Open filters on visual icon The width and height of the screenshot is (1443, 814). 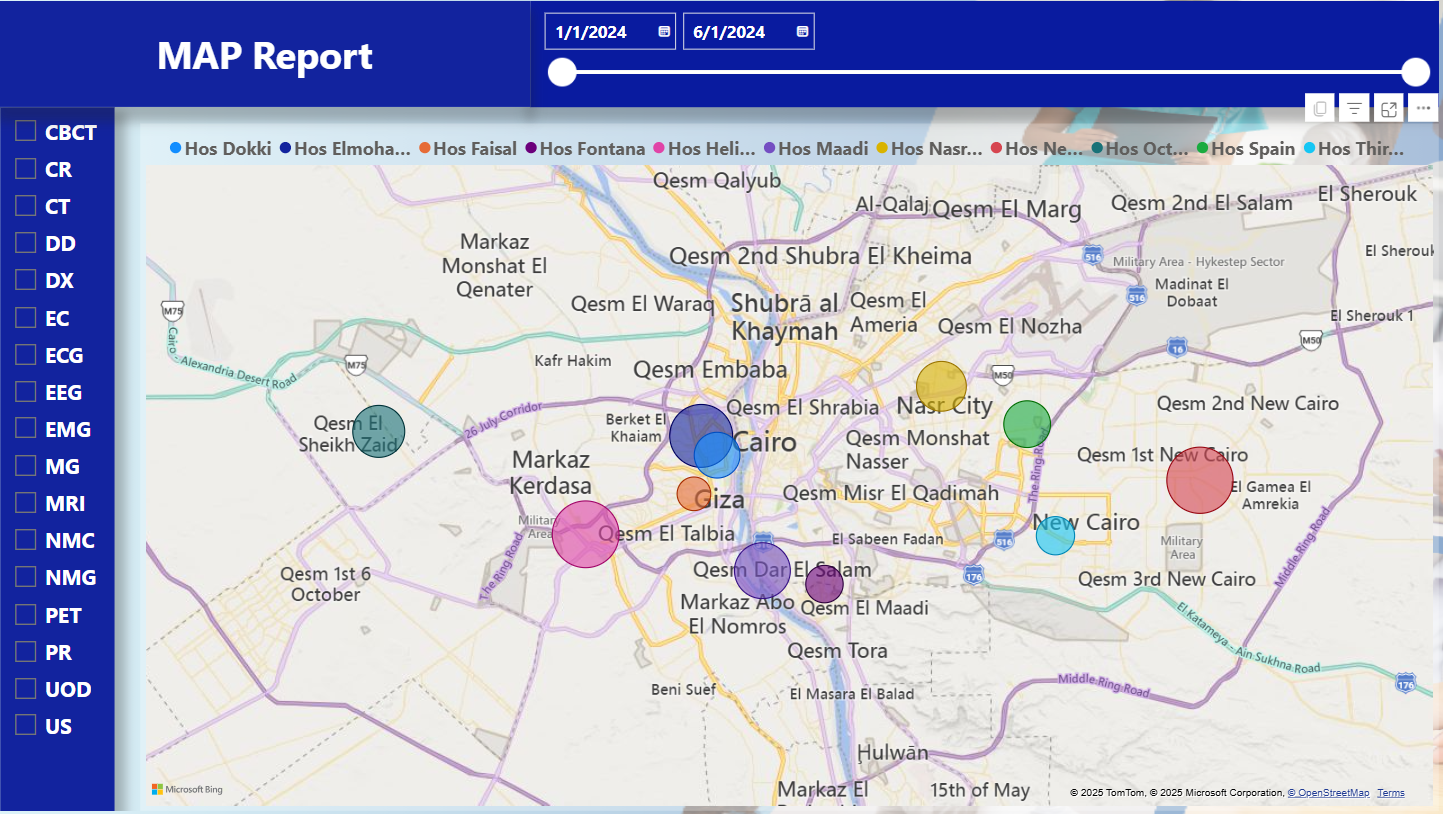[x=1354, y=109]
